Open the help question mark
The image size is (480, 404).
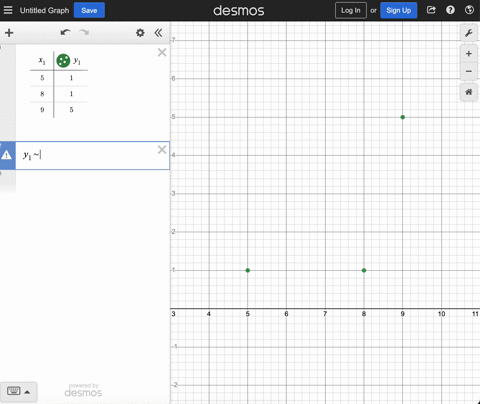450,10
